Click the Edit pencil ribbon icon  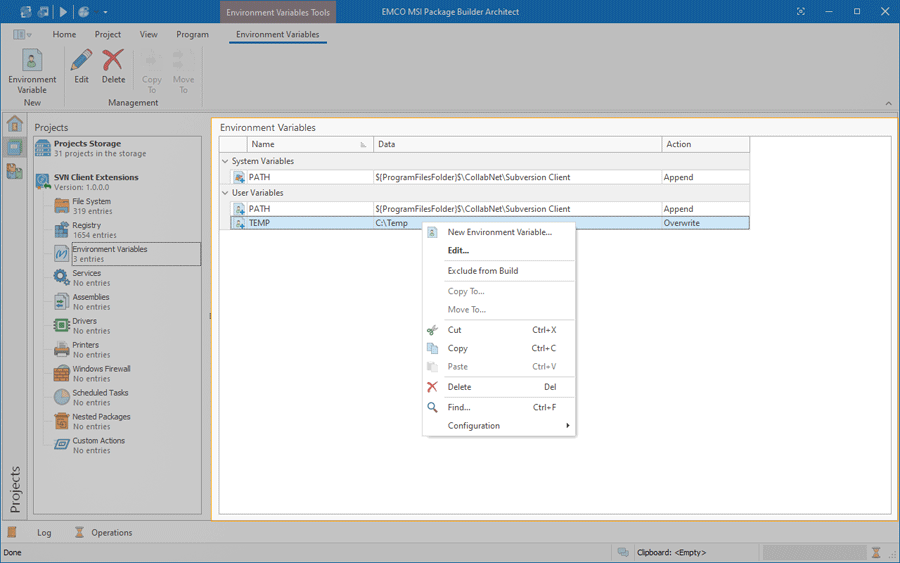(82, 60)
